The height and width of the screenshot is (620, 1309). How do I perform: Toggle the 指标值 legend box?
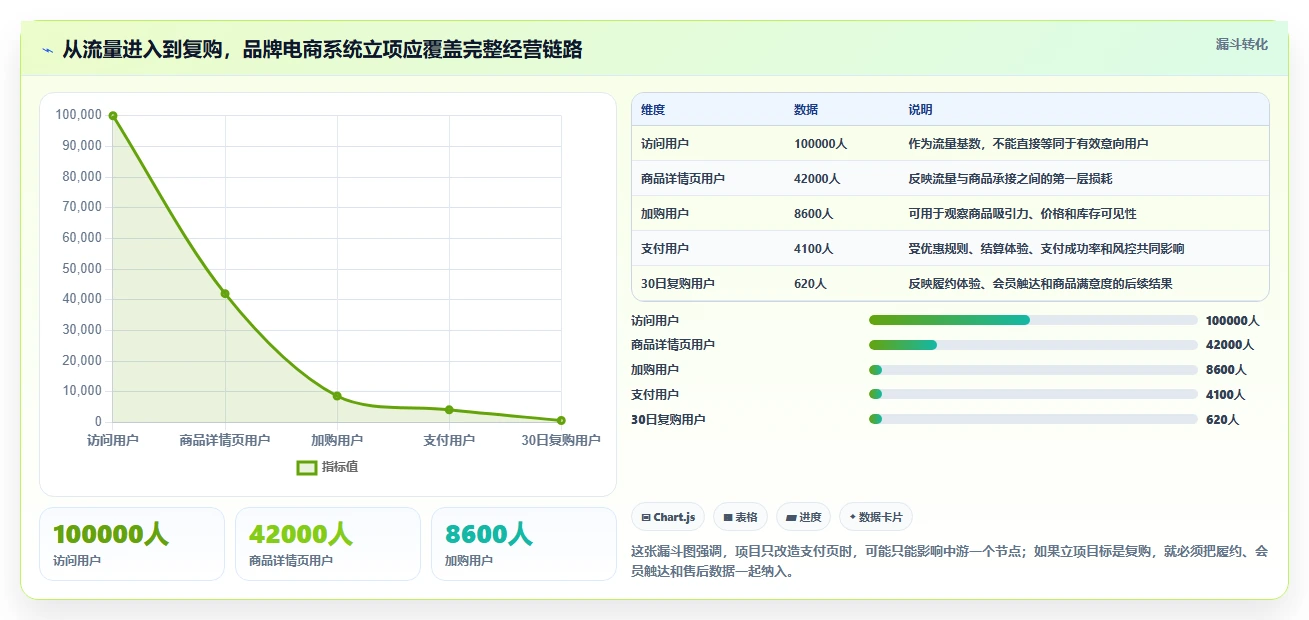[x=307, y=467]
